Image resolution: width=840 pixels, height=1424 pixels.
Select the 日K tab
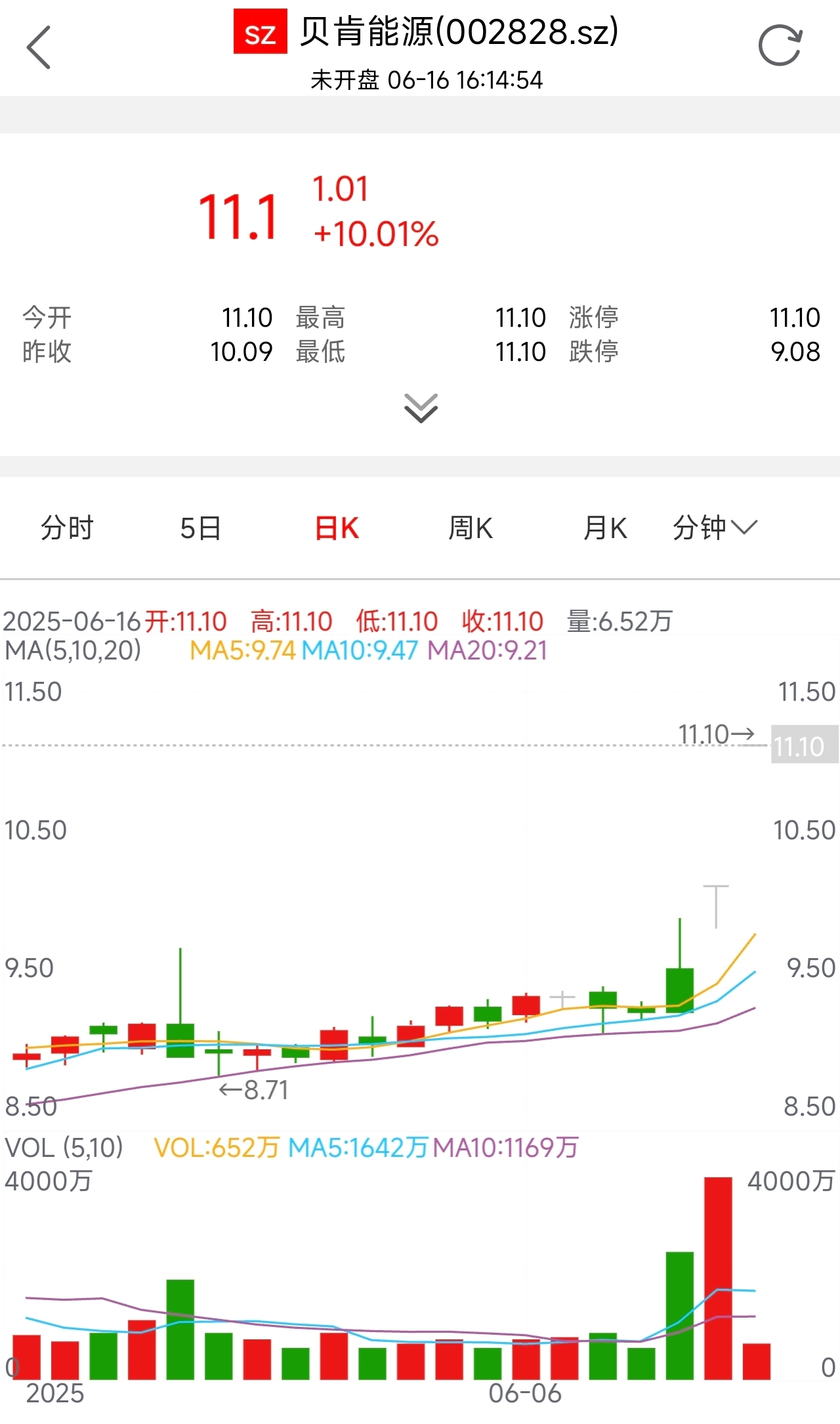click(337, 528)
